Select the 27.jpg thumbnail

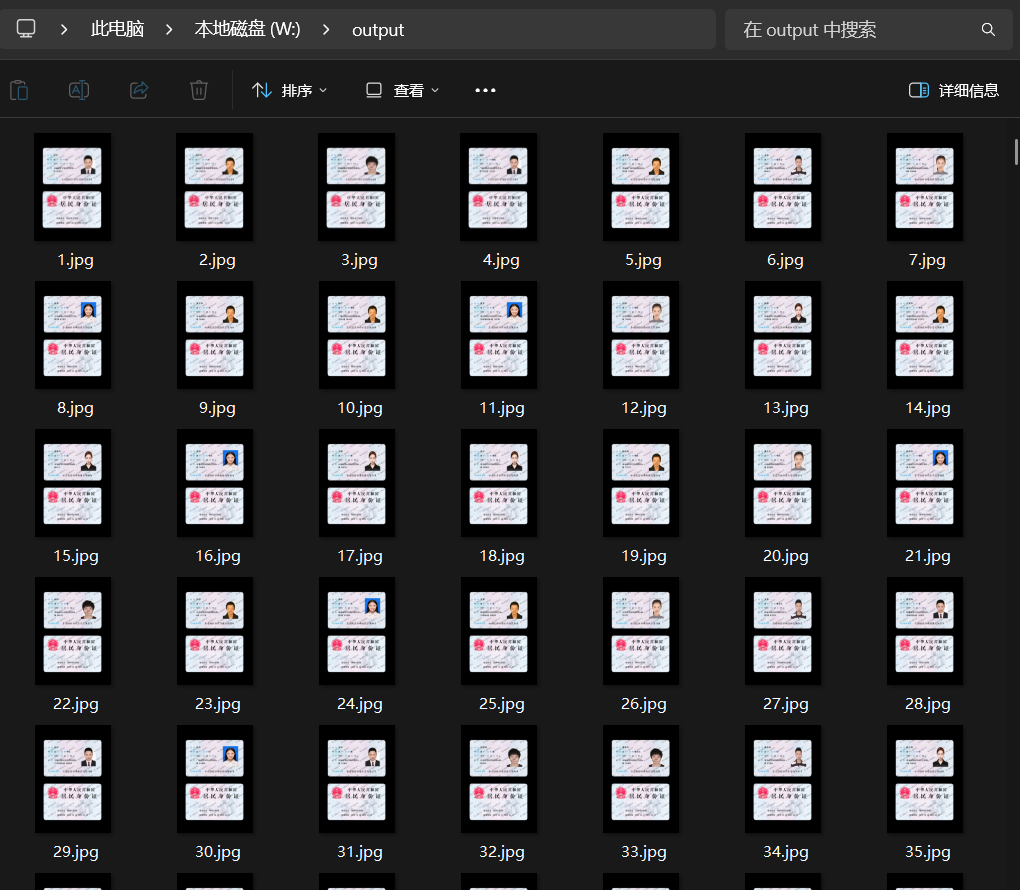[x=783, y=631]
